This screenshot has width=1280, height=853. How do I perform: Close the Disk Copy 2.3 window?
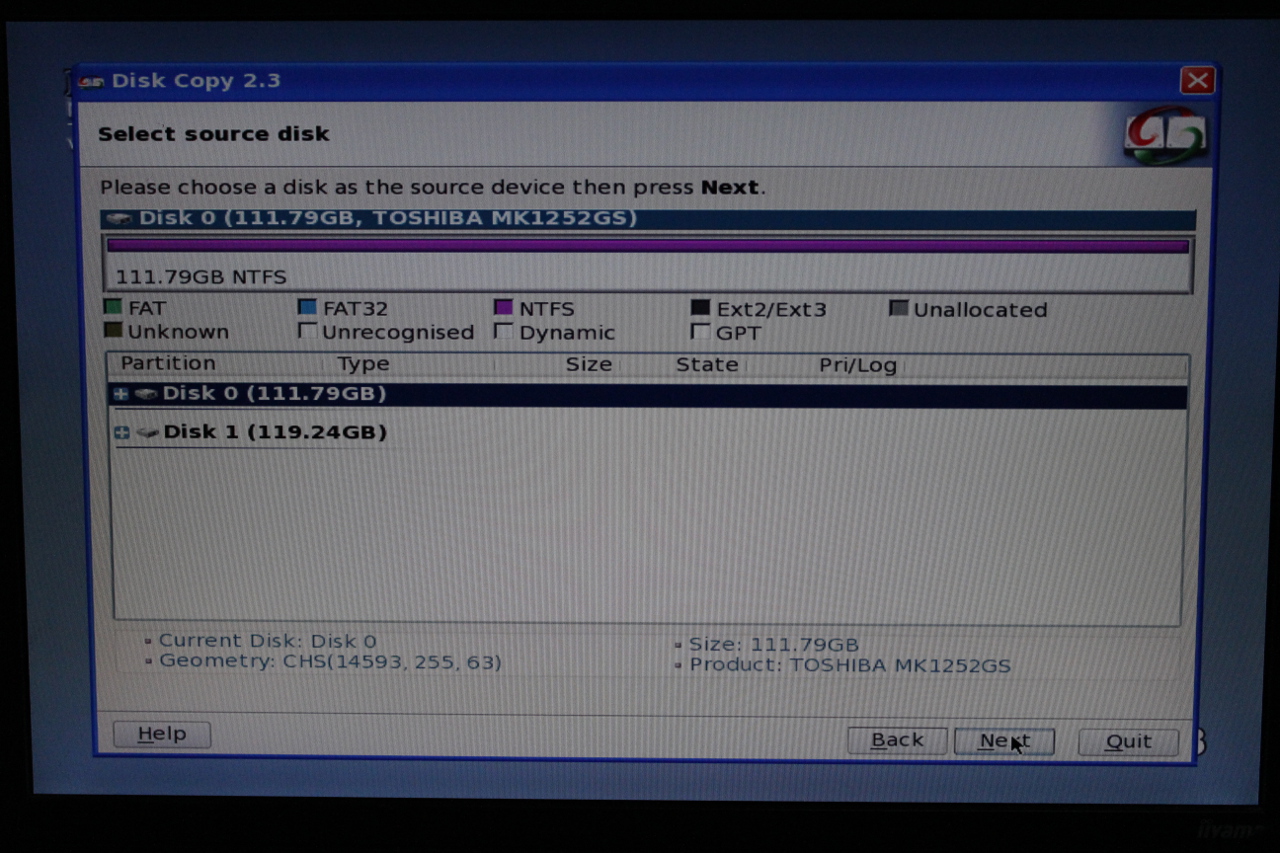pos(1197,81)
